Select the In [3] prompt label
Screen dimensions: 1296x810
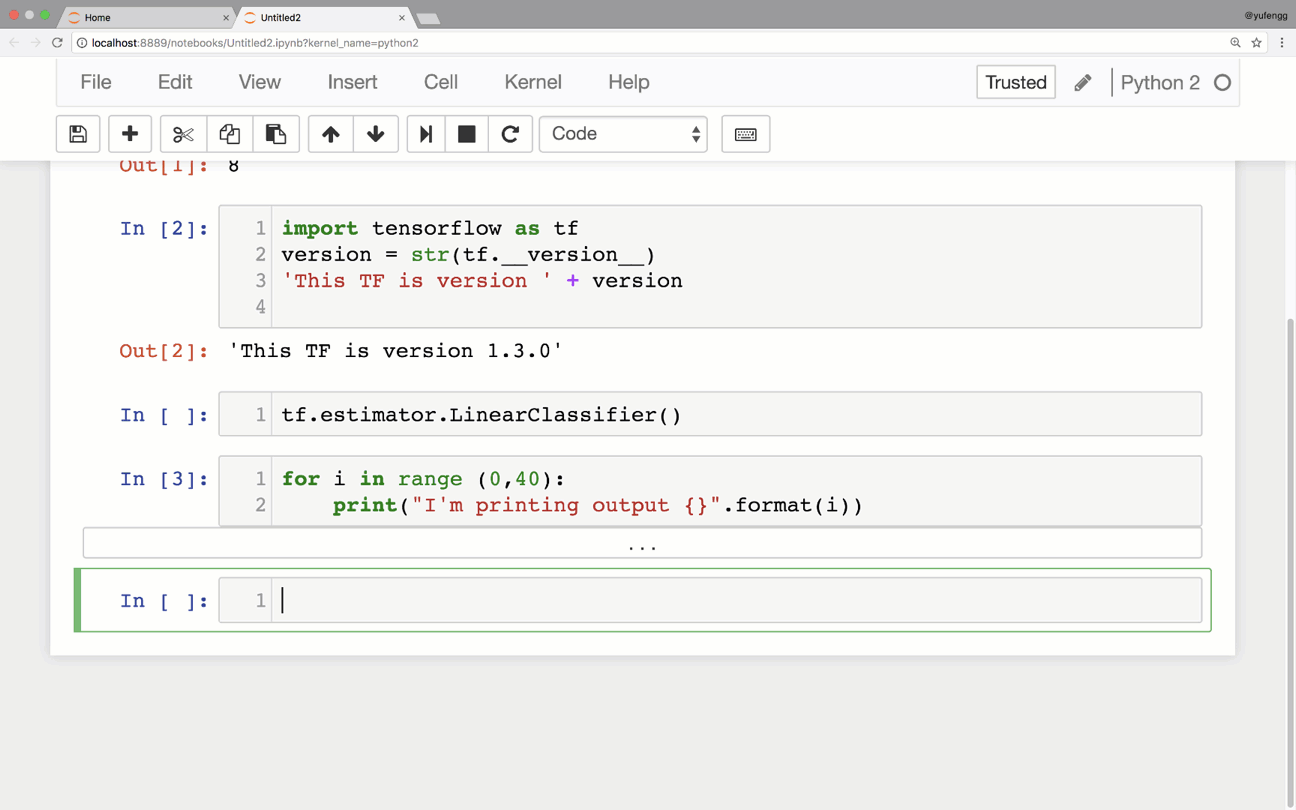pyautogui.click(x=164, y=479)
